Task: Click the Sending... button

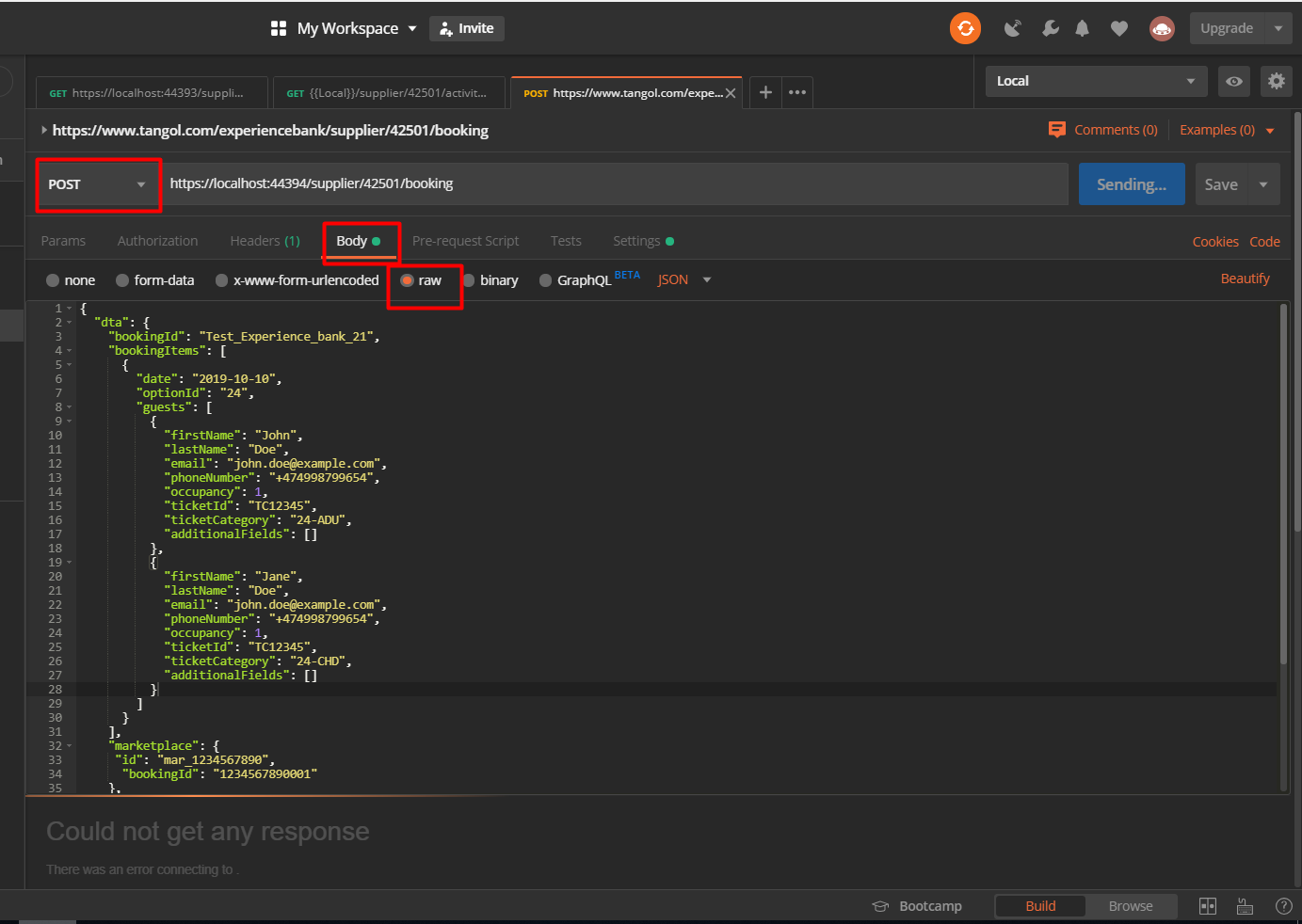Action: [x=1132, y=184]
